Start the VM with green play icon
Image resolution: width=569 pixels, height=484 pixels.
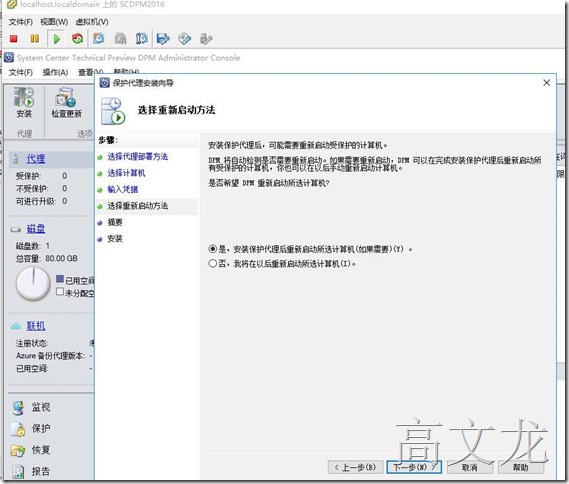coord(57,39)
